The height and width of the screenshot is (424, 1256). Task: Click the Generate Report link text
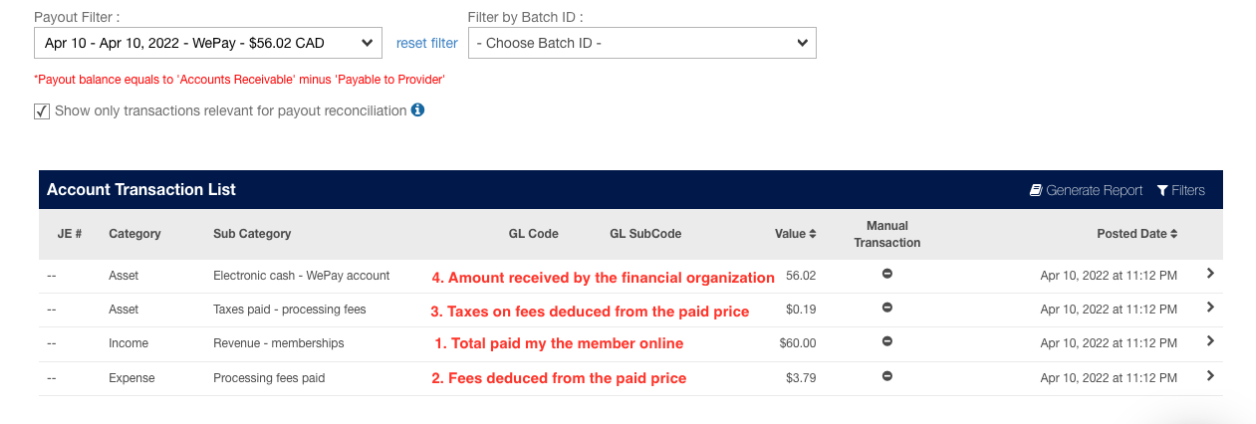pos(1094,190)
